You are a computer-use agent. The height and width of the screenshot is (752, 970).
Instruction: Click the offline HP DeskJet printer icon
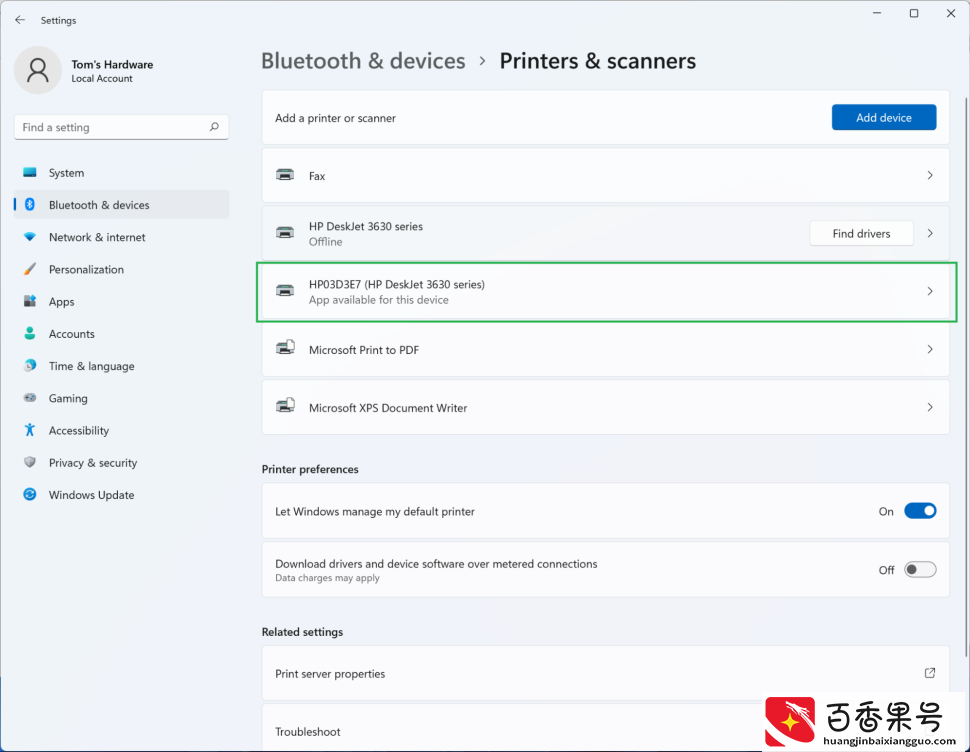(x=285, y=233)
